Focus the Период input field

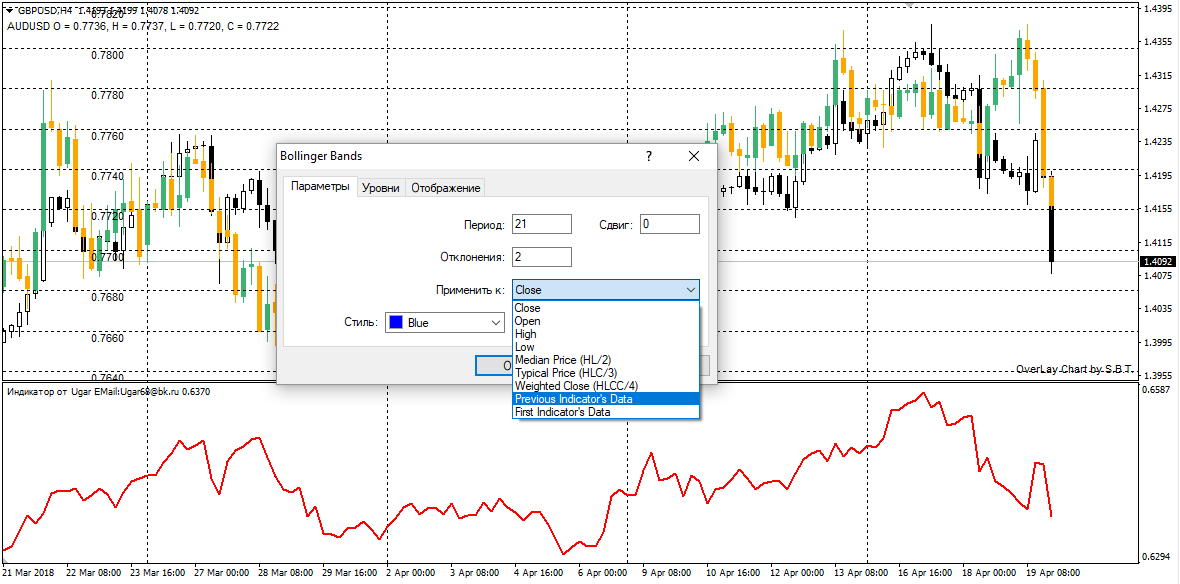[542, 224]
